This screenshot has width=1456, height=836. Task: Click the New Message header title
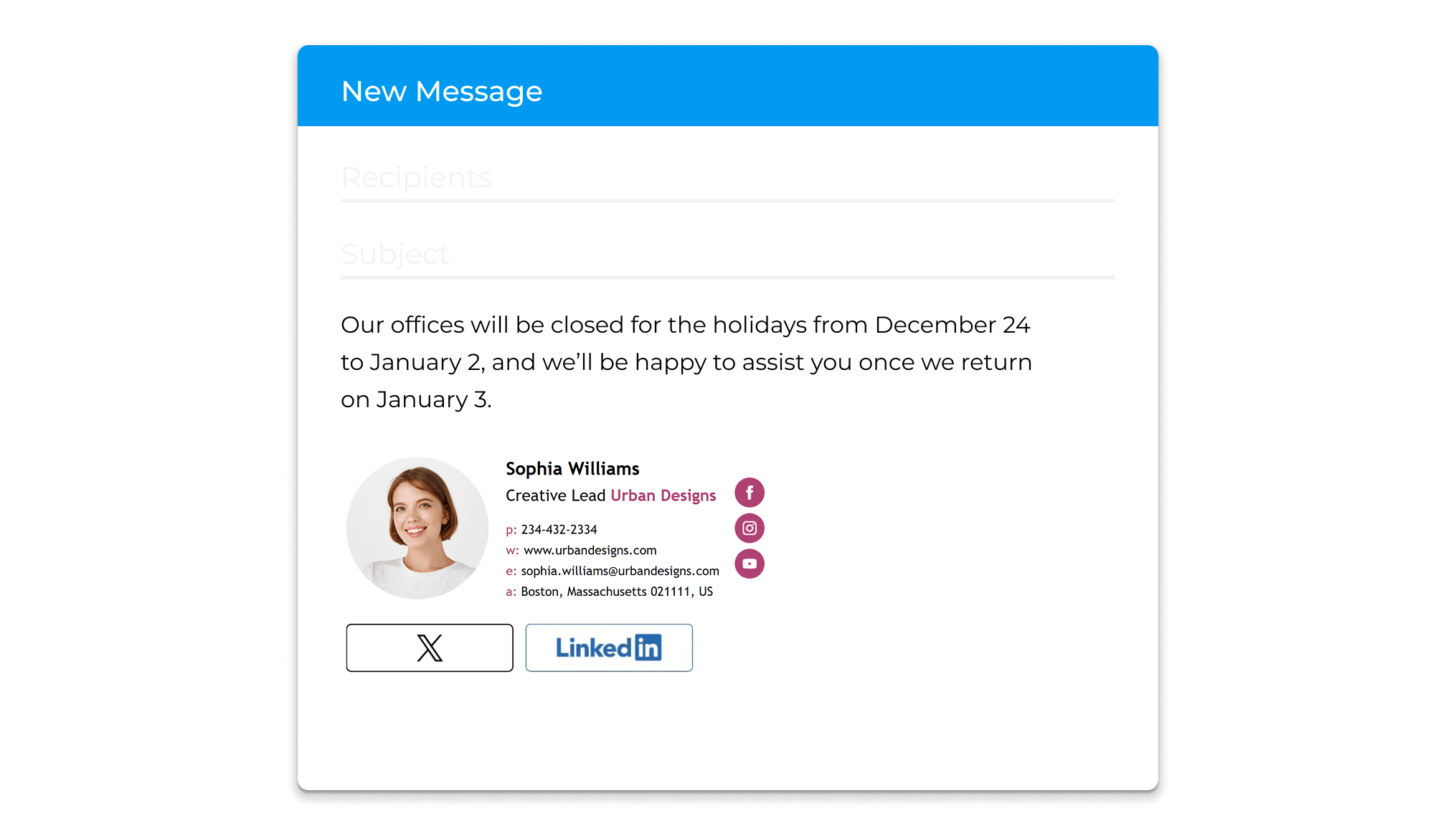(x=442, y=91)
